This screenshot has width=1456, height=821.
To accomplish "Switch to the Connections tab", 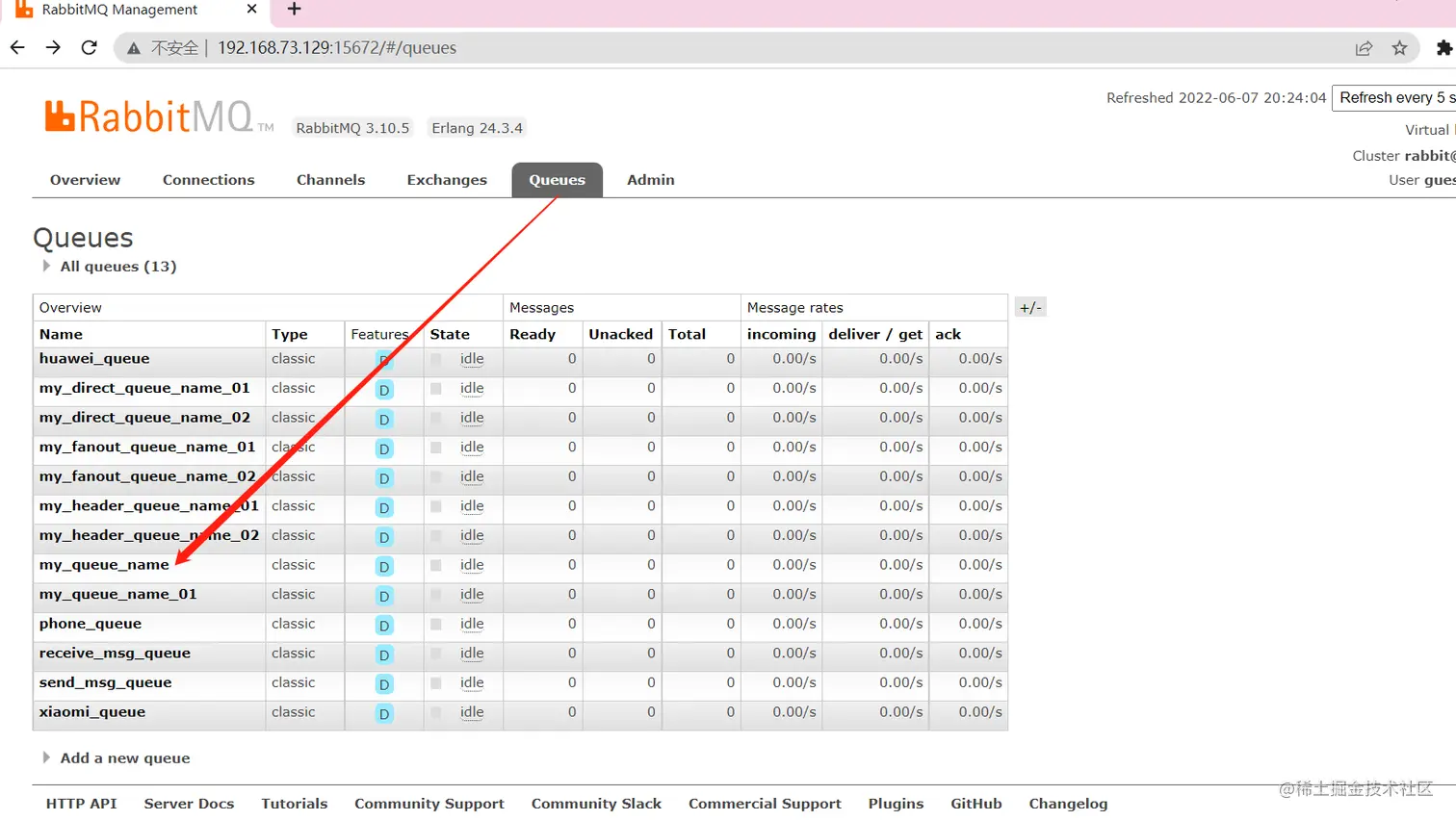I will click(209, 180).
